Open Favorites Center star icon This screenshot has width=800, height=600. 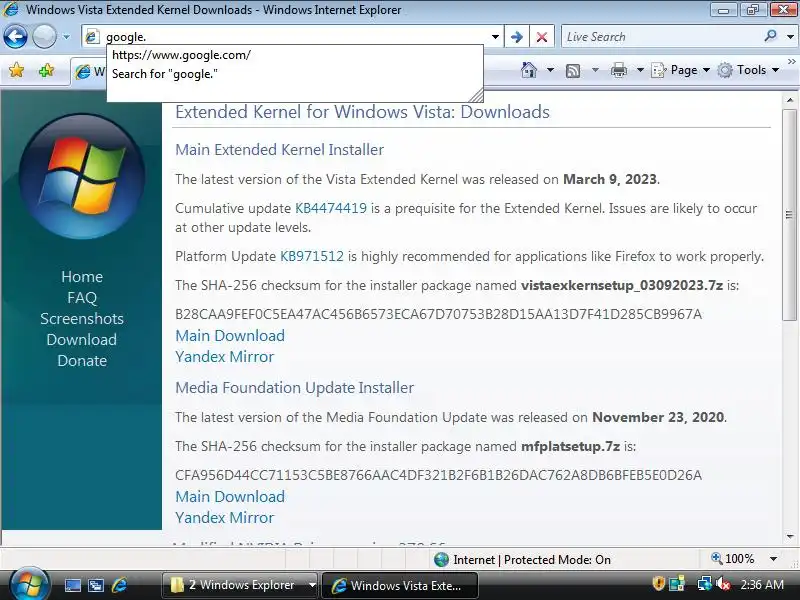tap(16, 70)
